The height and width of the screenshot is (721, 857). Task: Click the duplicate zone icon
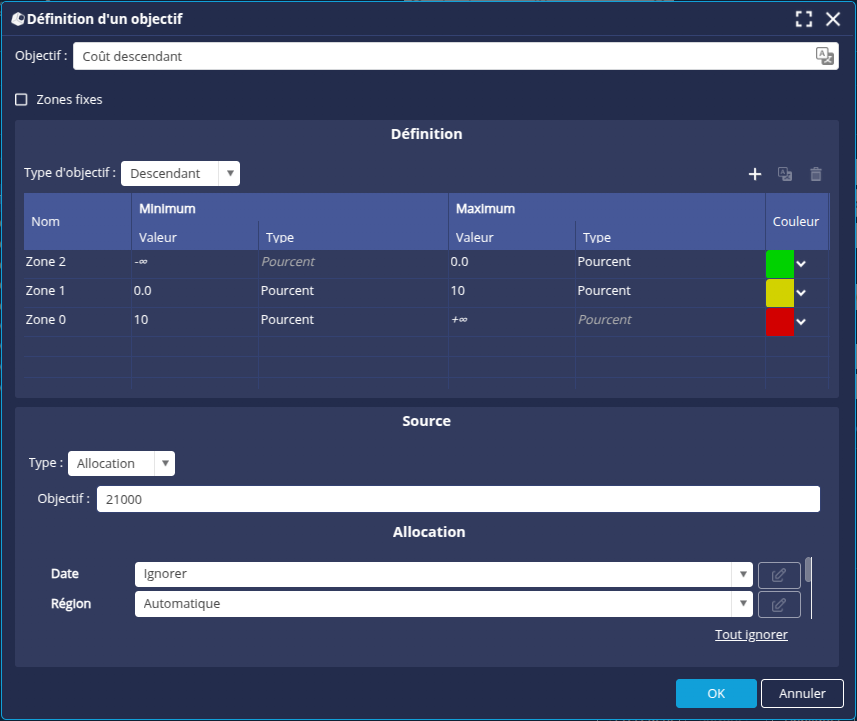(785, 174)
